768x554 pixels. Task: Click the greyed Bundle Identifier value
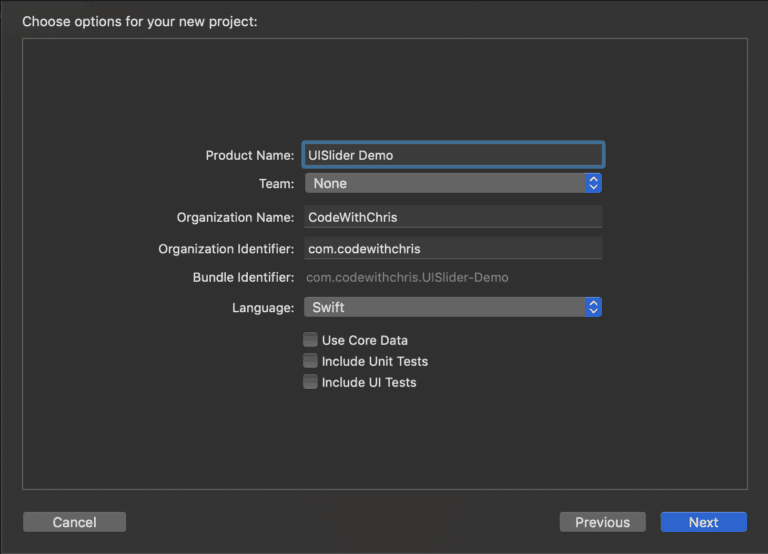pyautogui.click(x=407, y=278)
